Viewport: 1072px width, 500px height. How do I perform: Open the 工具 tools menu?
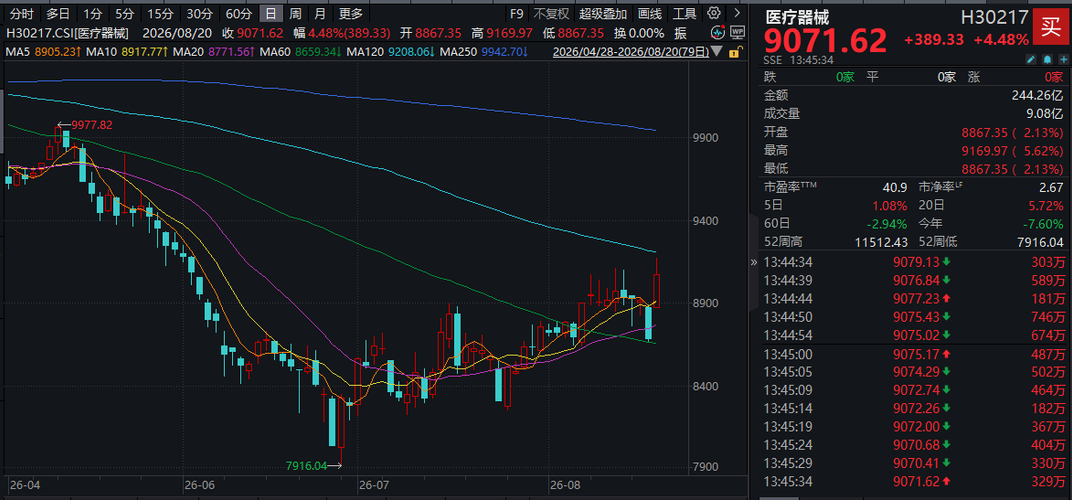pyautogui.click(x=685, y=13)
